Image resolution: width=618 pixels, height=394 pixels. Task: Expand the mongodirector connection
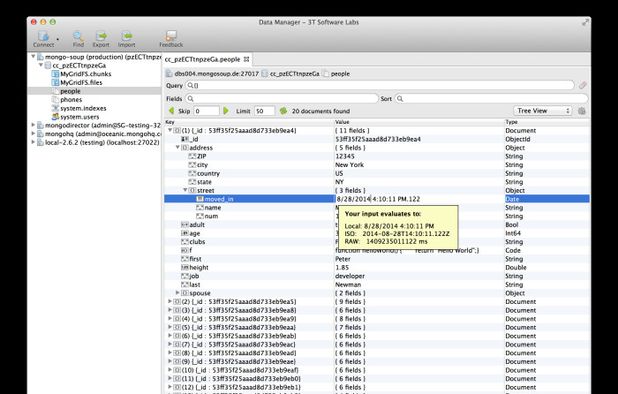pyautogui.click(x=33, y=125)
